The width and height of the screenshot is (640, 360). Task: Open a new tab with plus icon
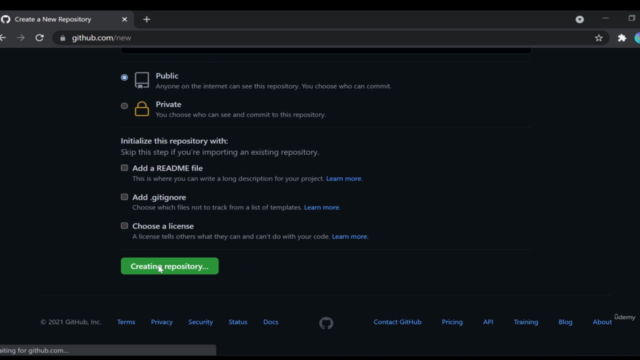point(147,19)
